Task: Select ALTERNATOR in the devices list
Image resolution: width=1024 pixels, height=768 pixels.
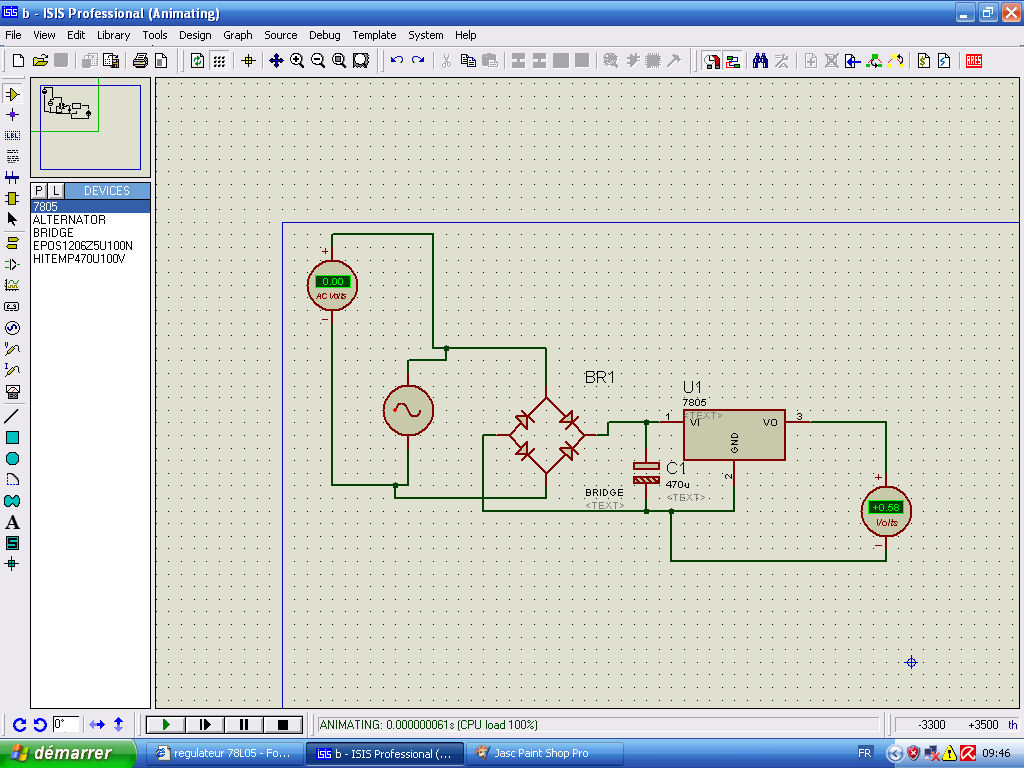Action: point(69,220)
